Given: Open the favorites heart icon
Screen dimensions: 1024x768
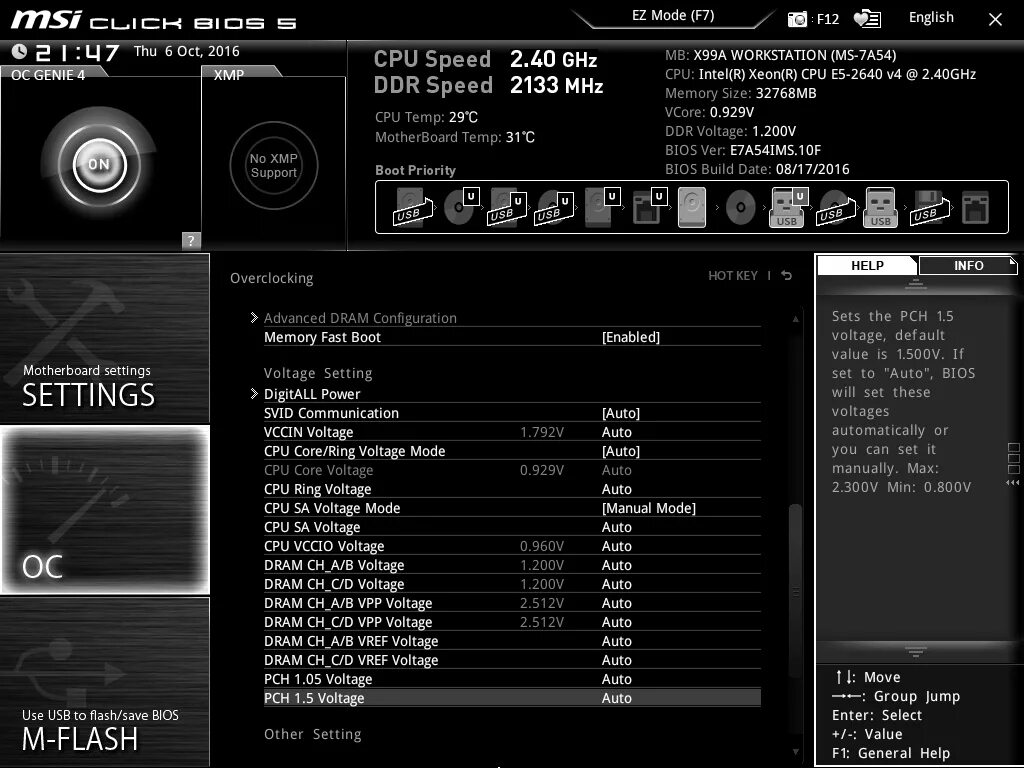Looking at the screenshot, I should 867,19.
